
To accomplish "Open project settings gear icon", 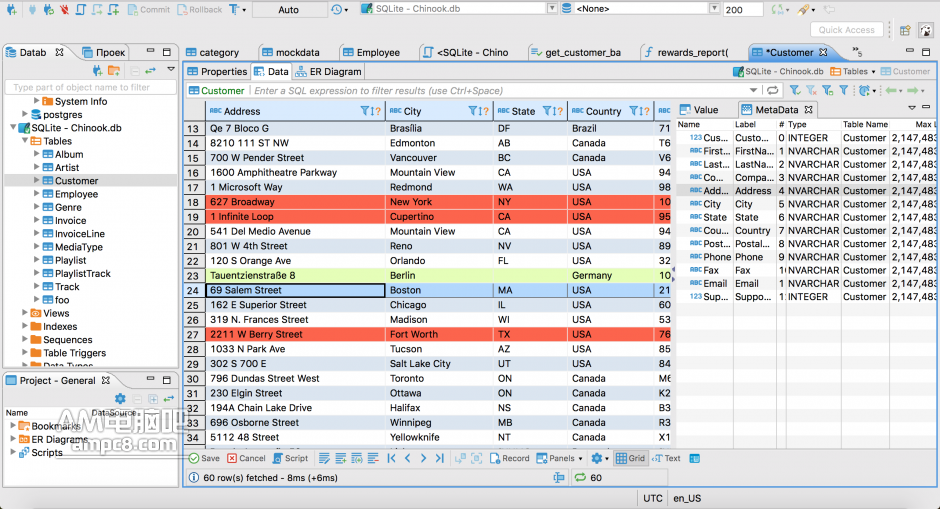I will click(x=120, y=399).
